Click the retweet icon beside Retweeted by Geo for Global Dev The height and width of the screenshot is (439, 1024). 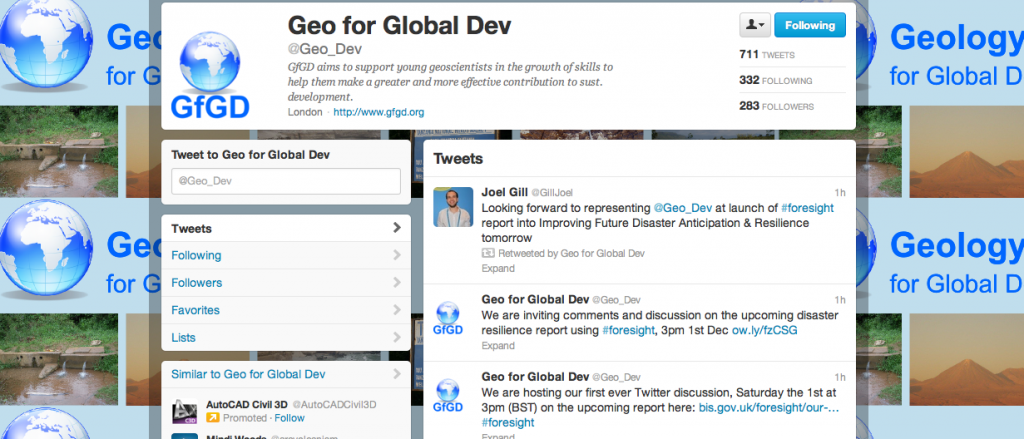pyautogui.click(x=488, y=253)
